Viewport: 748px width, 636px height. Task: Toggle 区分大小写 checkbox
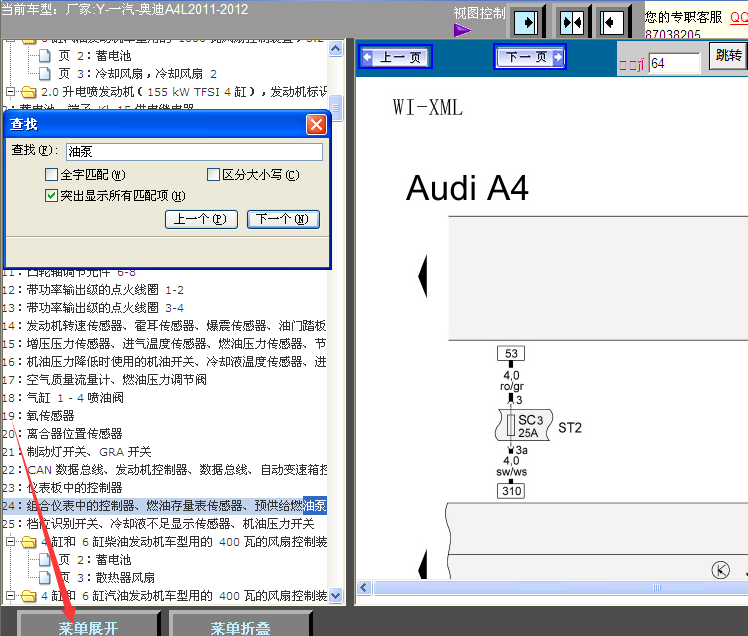213,175
